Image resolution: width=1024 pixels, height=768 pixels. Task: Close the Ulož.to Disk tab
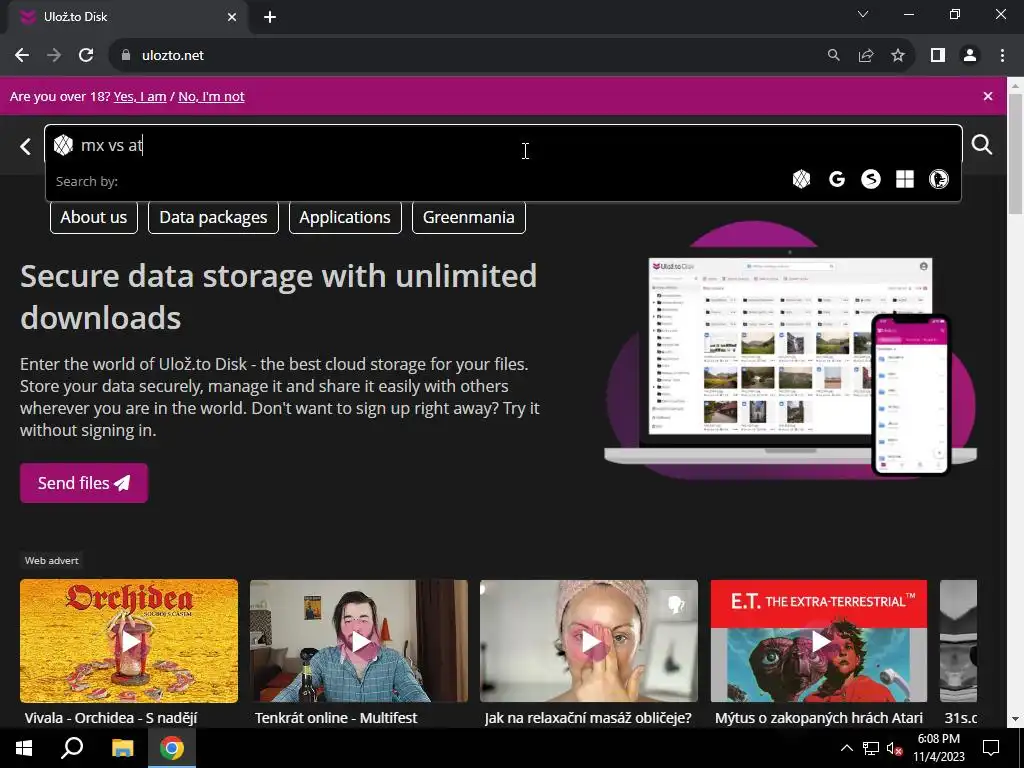point(232,17)
